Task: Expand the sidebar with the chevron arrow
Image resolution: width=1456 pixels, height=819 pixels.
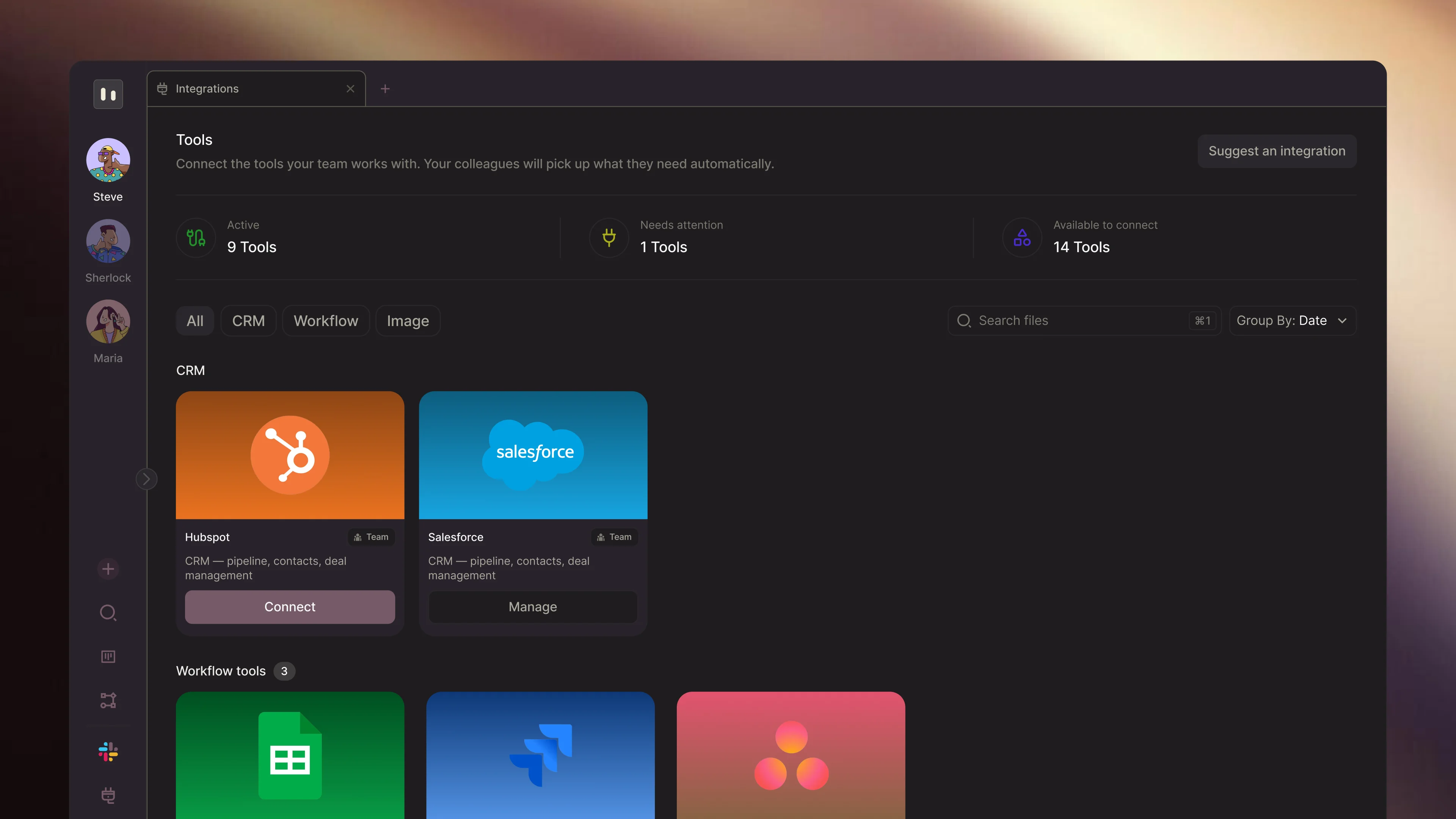Action: click(146, 479)
